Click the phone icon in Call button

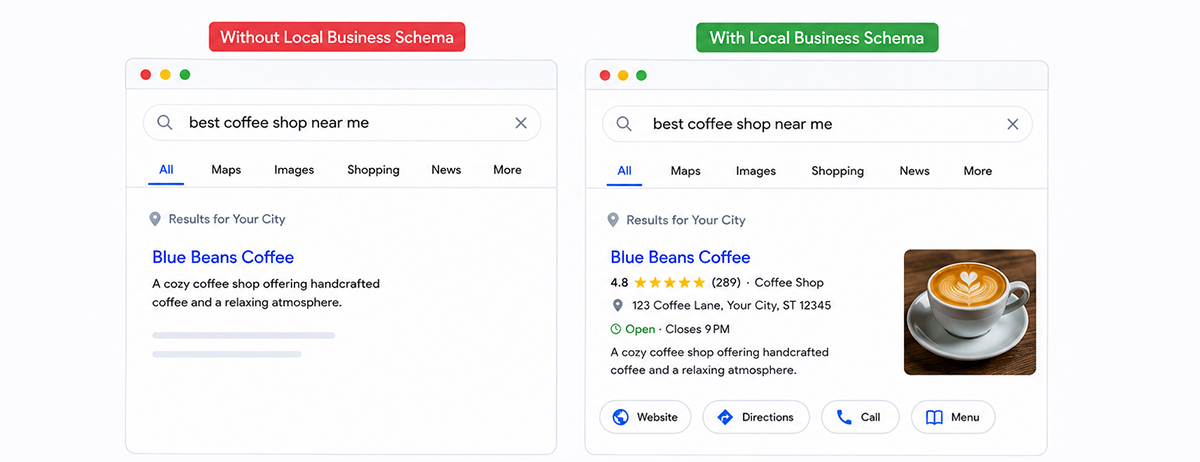pyautogui.click(x=844, y=417)
